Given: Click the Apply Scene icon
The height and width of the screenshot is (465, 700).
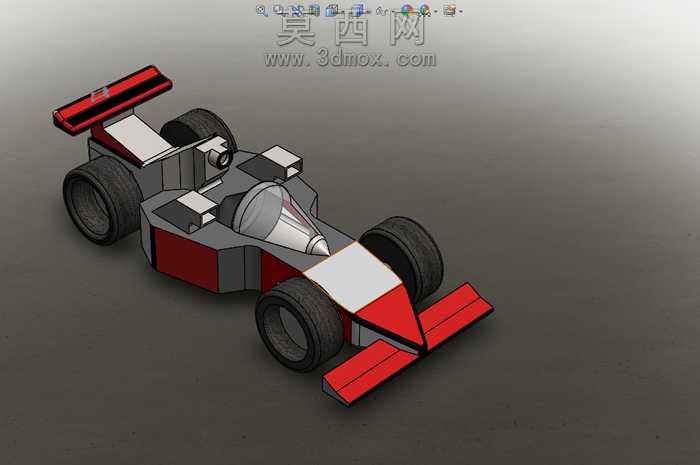Looking at the screenshot, I should pos(425,11).
